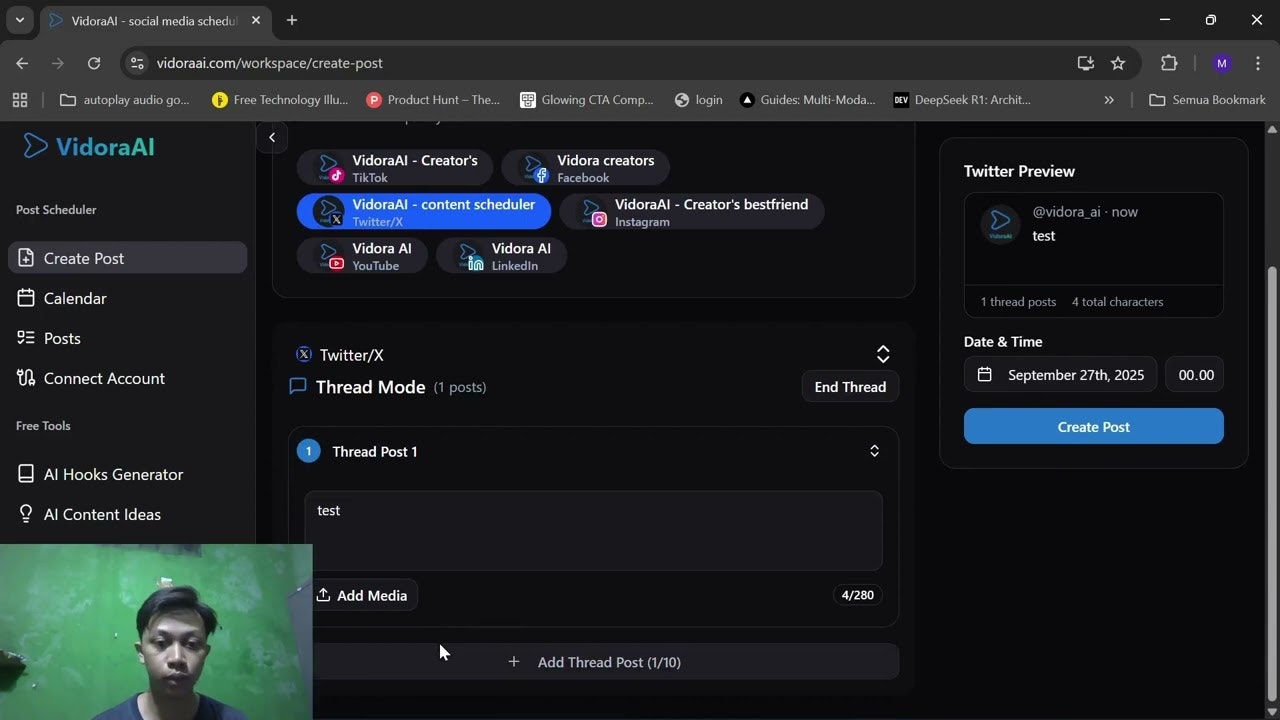The image size is (1280, 720).
Task: Click the test post text area
Action: pos(594,530)
